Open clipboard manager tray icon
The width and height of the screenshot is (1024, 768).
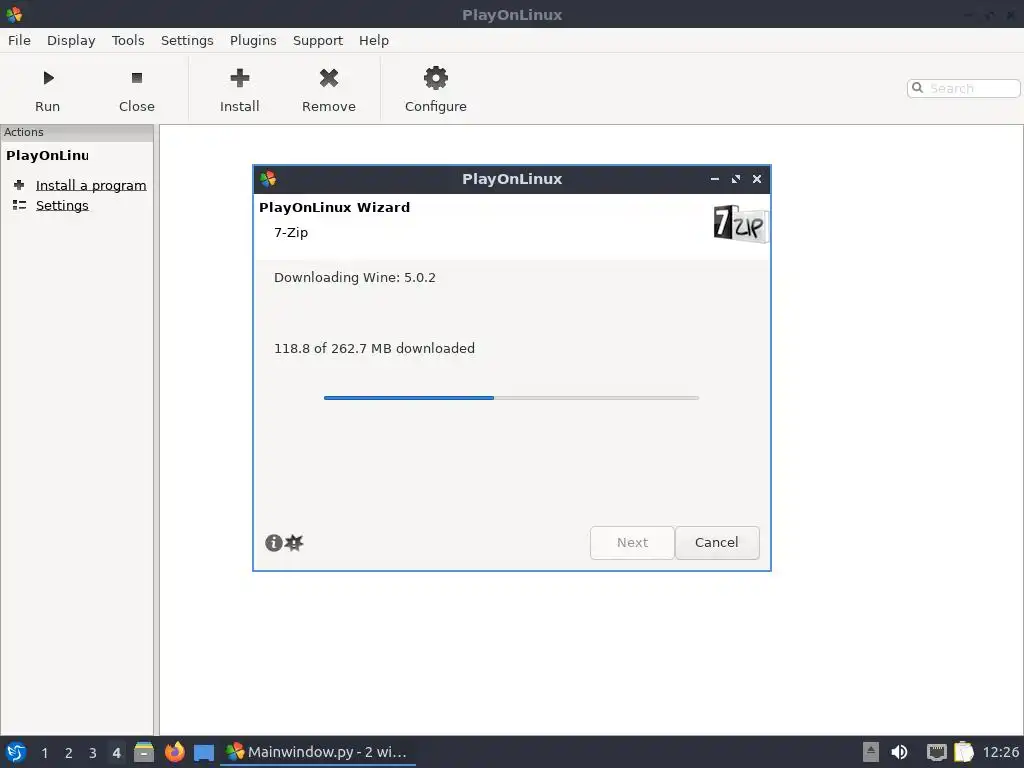(x=964, y=752)
